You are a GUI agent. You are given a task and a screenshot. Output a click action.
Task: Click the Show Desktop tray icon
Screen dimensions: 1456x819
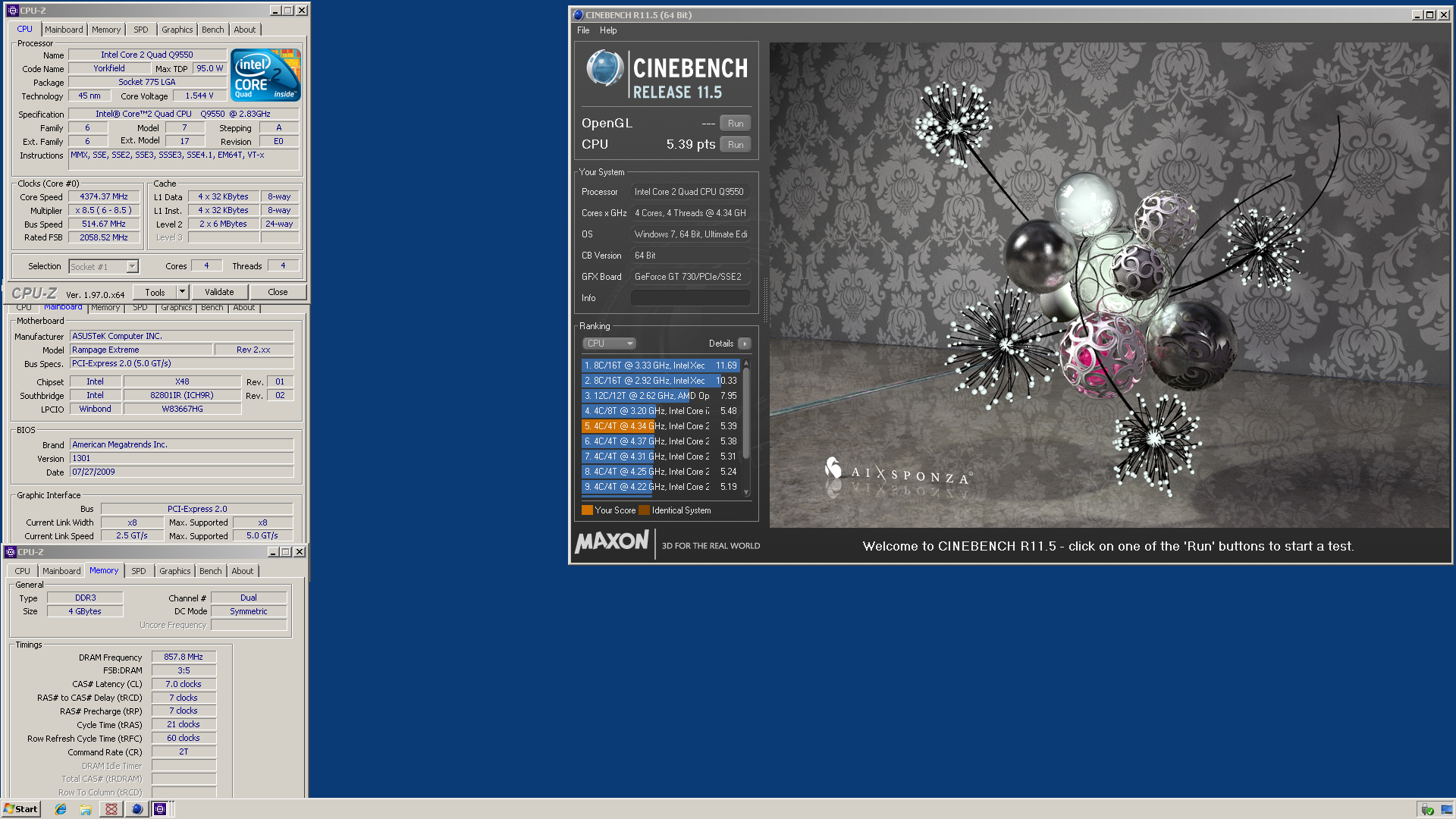1446,809
